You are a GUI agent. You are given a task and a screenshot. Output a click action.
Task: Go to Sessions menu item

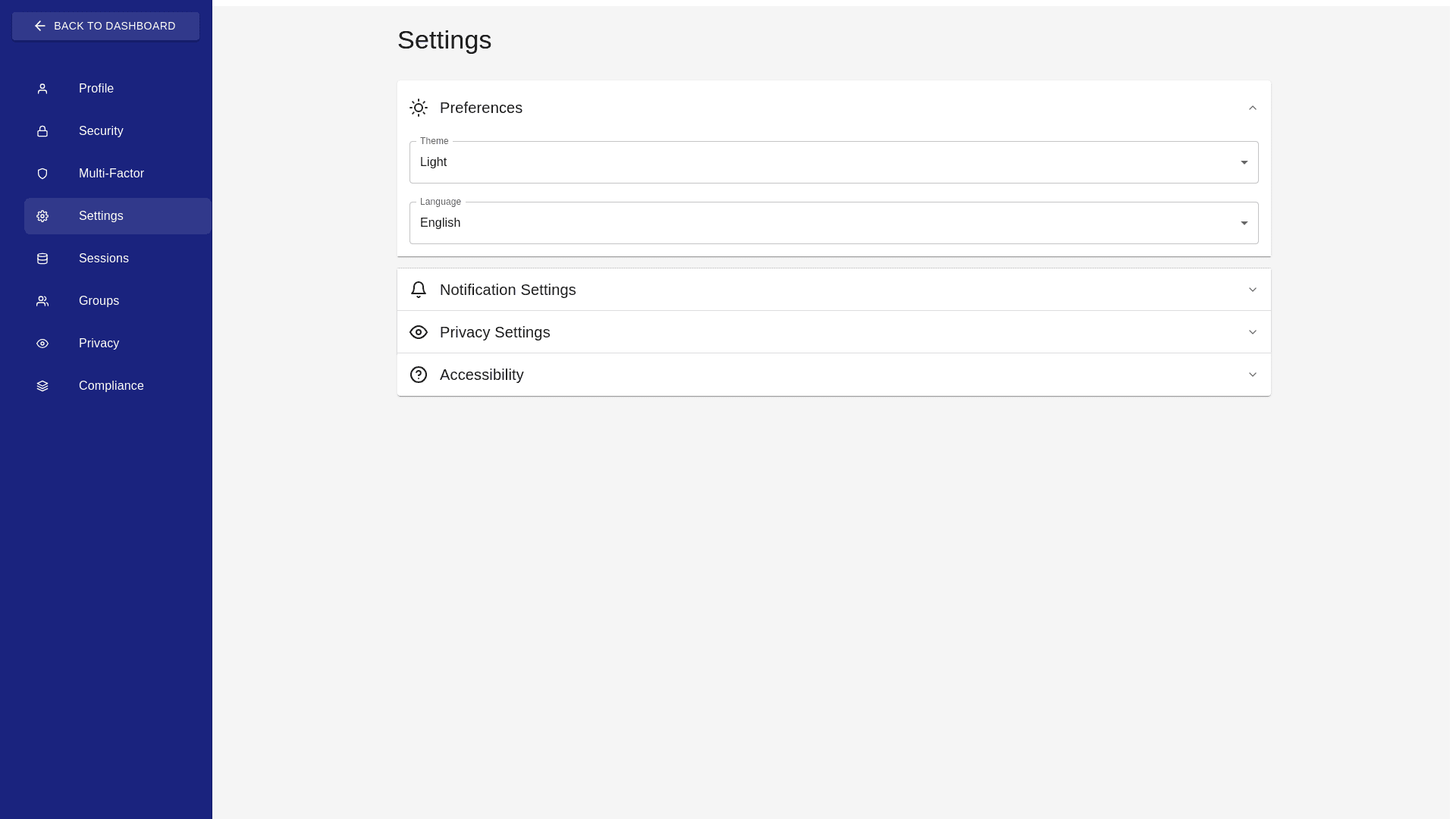(x=104, y=259)
